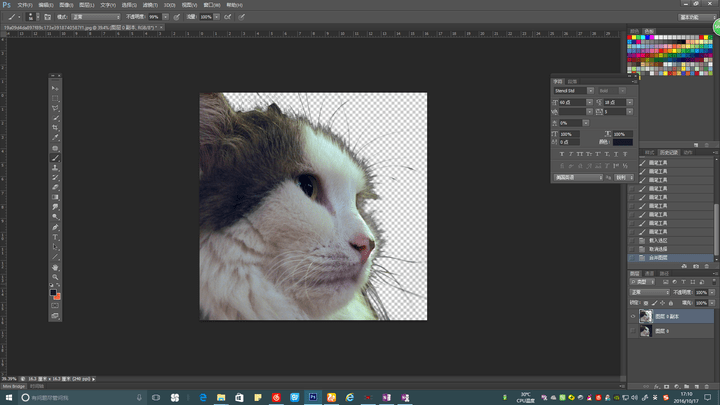Open Photoshop from the Windows taskbar

pos(315,397)
